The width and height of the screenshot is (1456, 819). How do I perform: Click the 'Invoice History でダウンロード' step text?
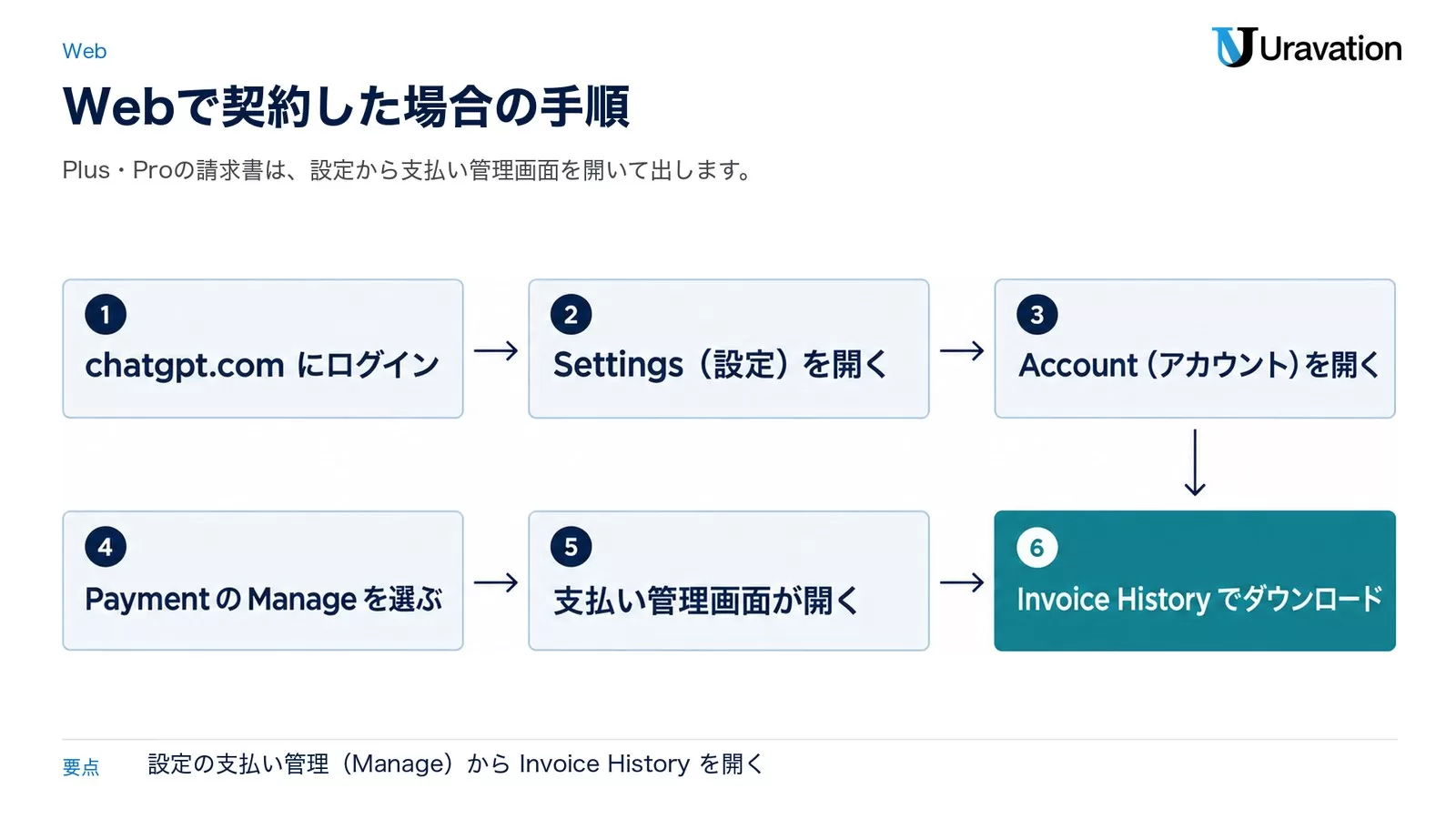1199,599
